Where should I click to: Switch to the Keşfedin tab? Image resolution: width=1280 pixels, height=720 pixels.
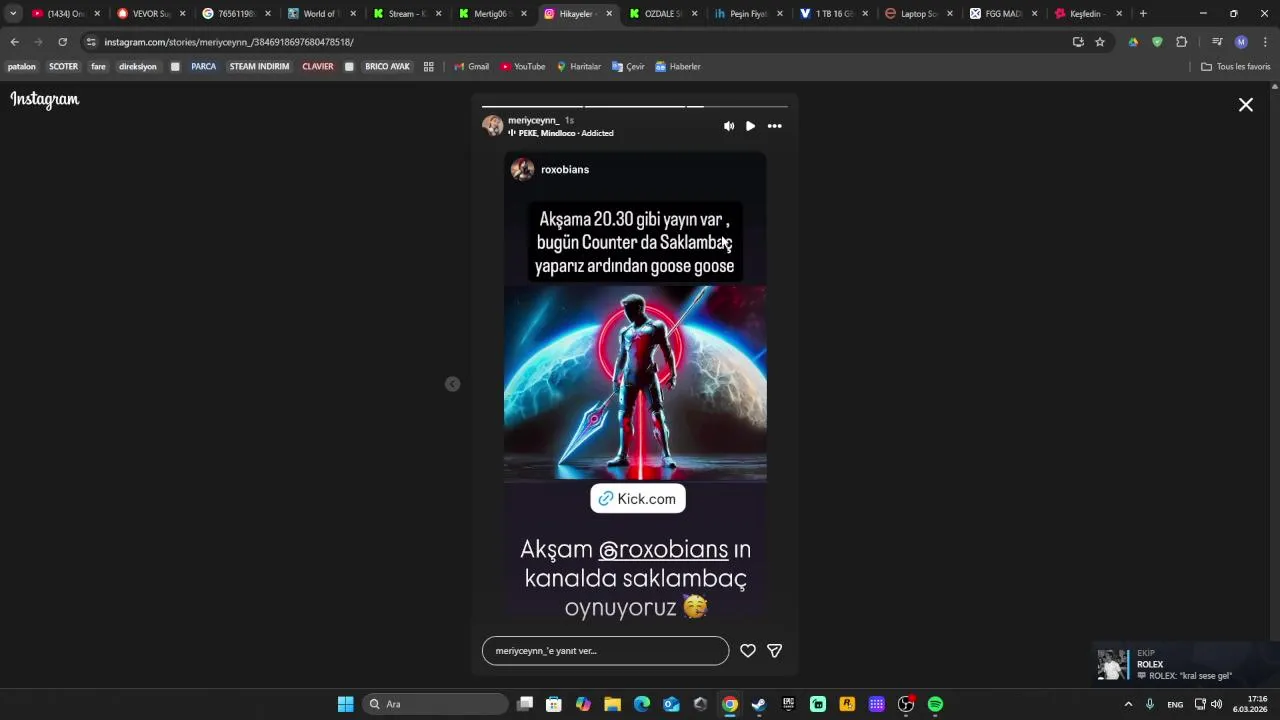tap(1089, 14)
